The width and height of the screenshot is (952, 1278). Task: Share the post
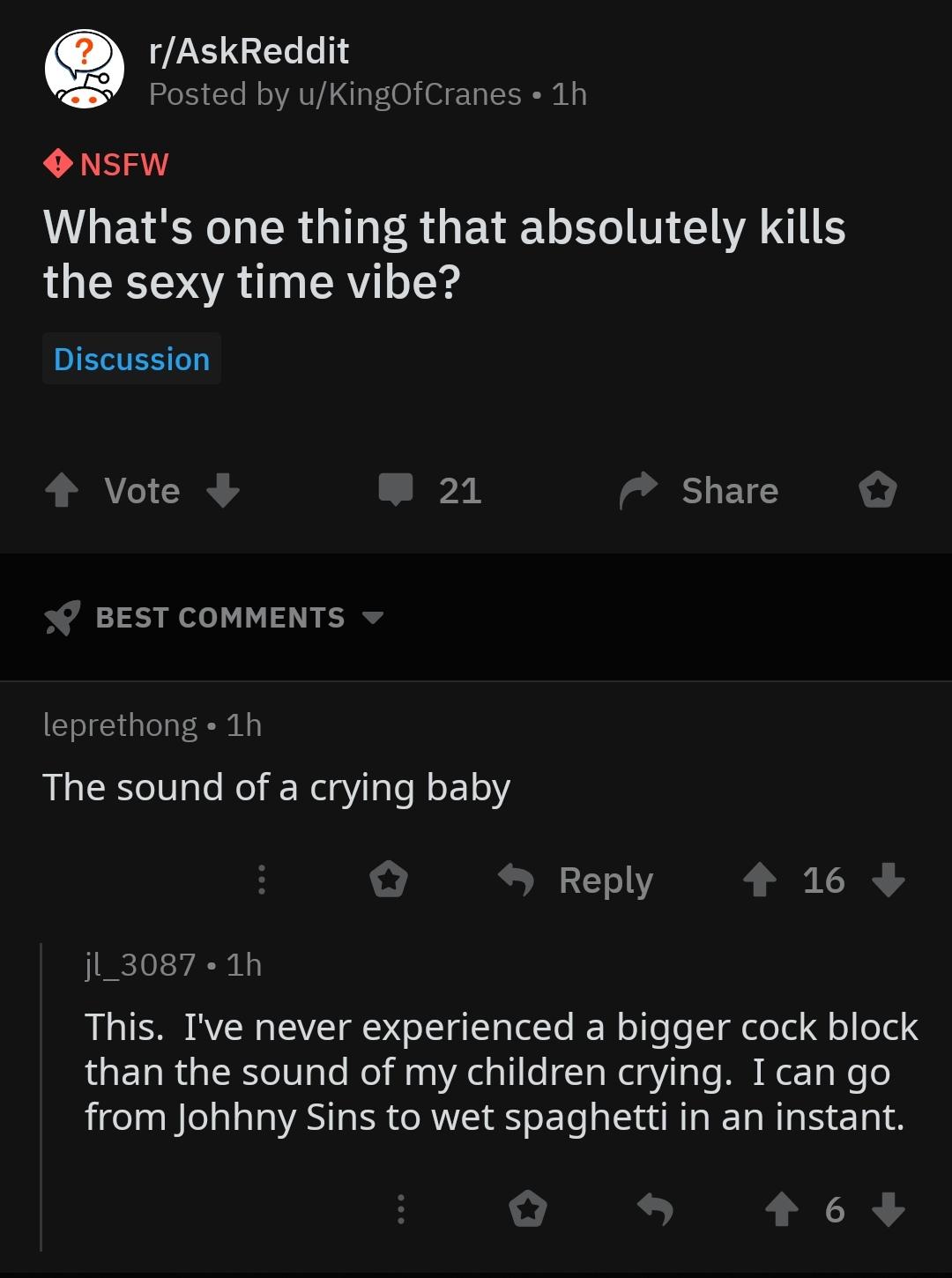pos(700,491)
